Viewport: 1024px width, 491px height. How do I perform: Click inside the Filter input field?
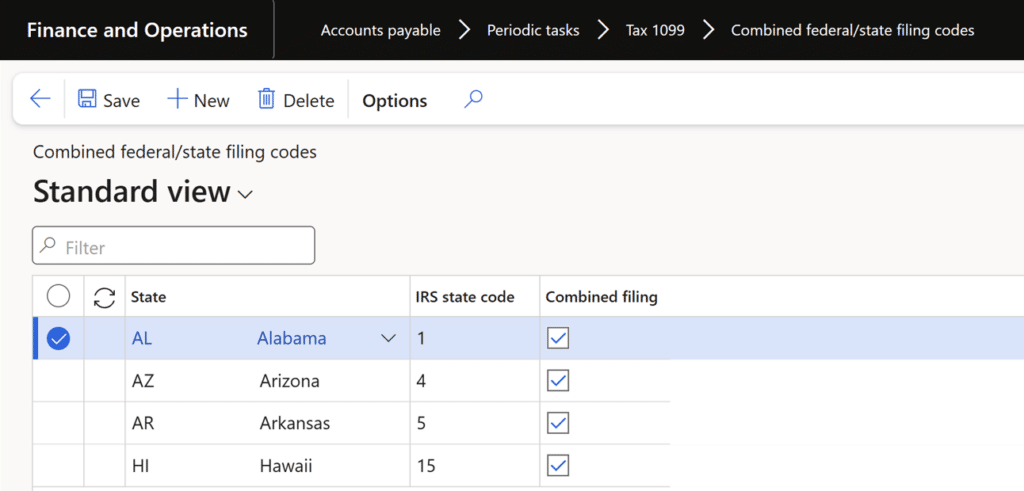click(180, 246)
